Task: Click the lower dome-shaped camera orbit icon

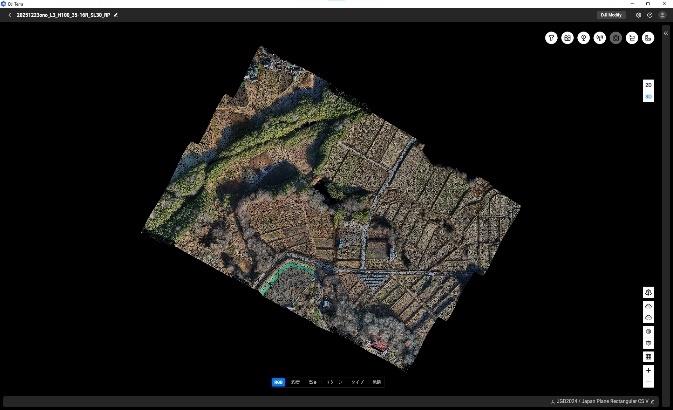Action: [x=648, y=318]
